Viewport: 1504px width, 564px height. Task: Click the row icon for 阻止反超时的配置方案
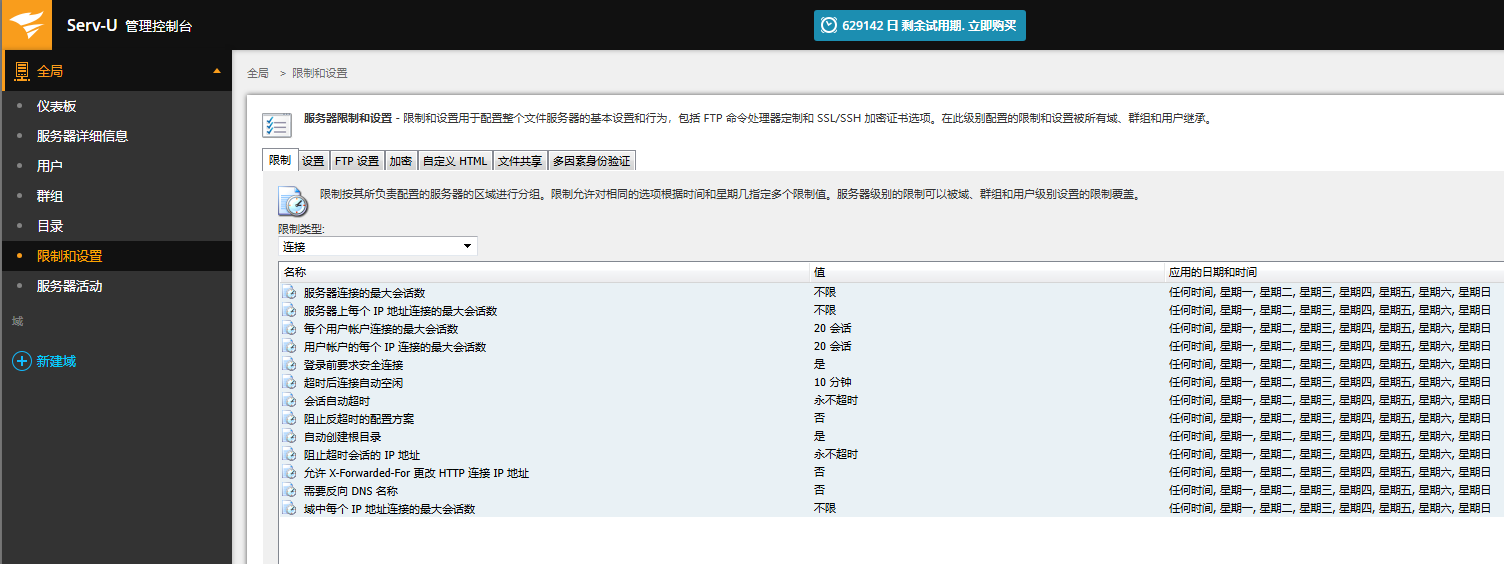pos(289,419)
